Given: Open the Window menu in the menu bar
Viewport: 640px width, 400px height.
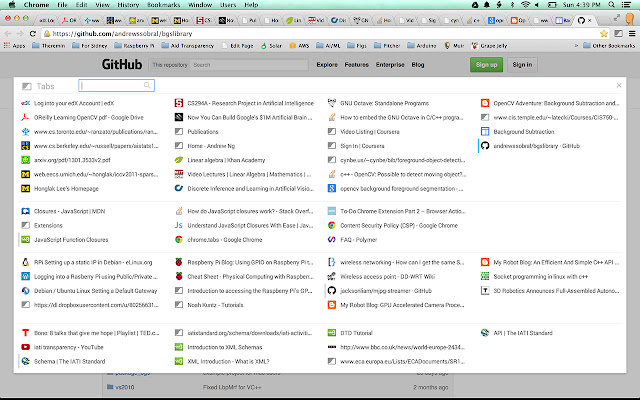Looking at the screenshot, I should click(x=200, y=5).
